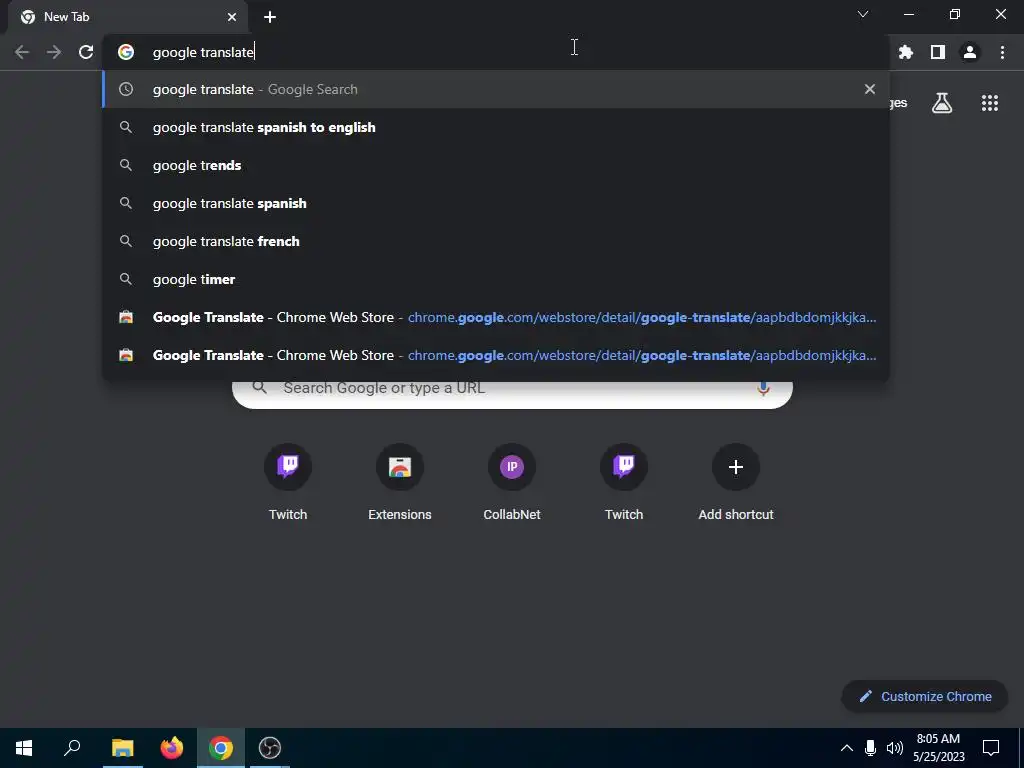Image resolution: width=1024 pixels, height=768 pixels.
Task: Start voice search with the microphone
Action: (763, 388)
